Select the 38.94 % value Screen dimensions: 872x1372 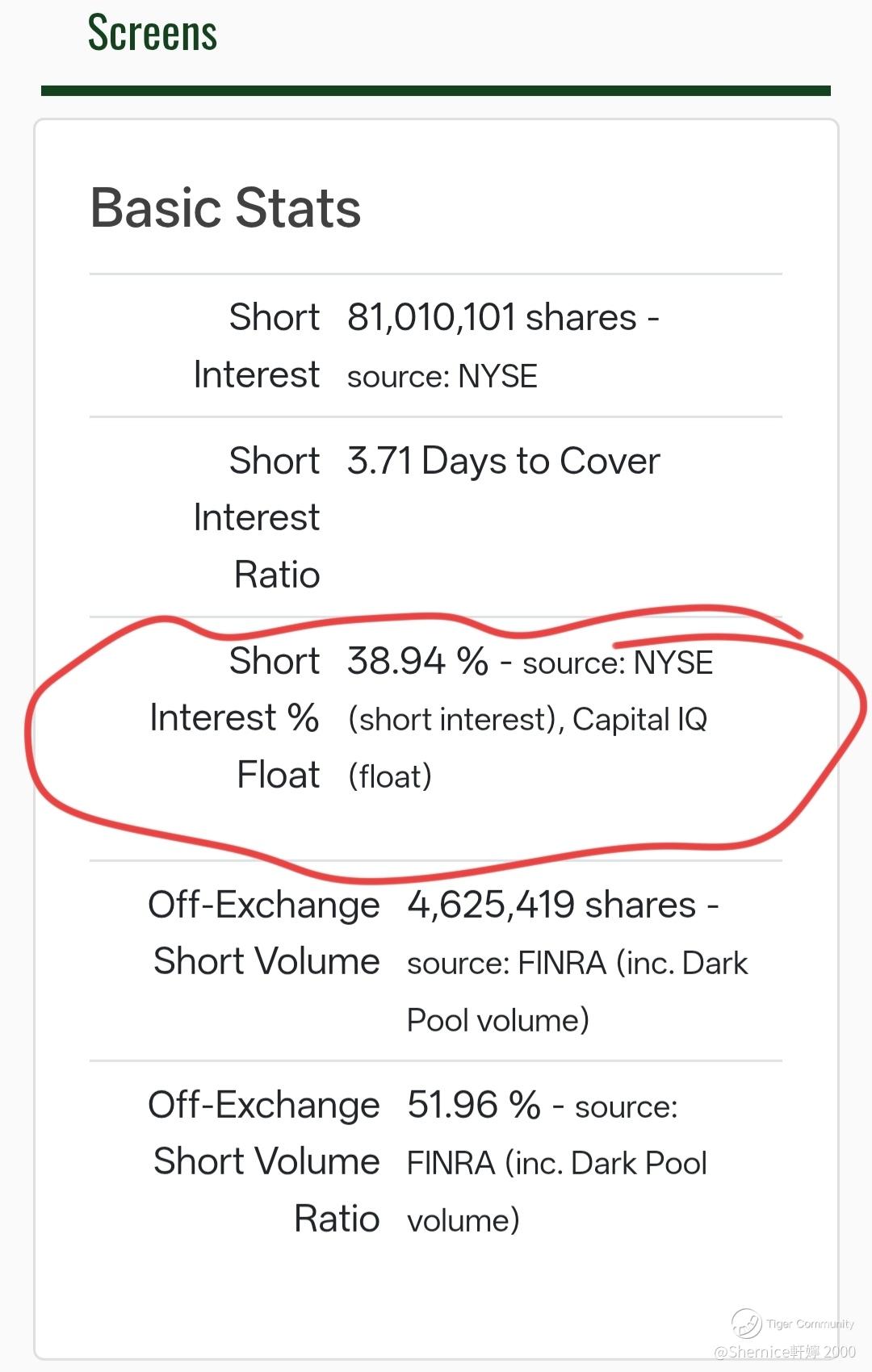pos(417,662)
